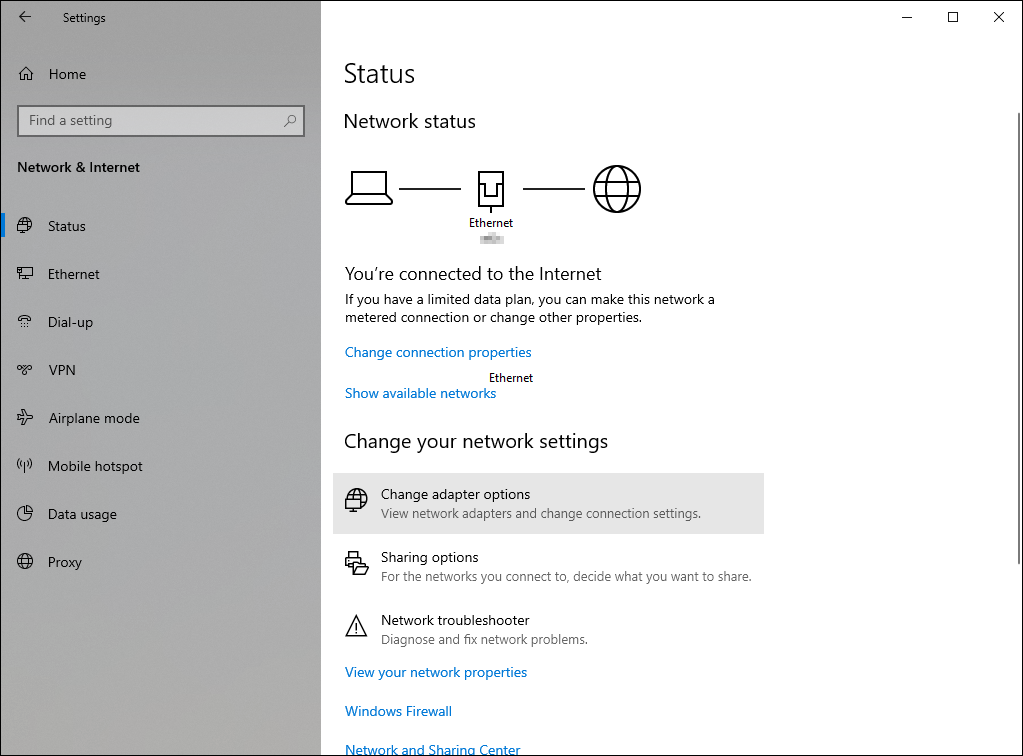Click the laptop diagram icon

point(368,188)
